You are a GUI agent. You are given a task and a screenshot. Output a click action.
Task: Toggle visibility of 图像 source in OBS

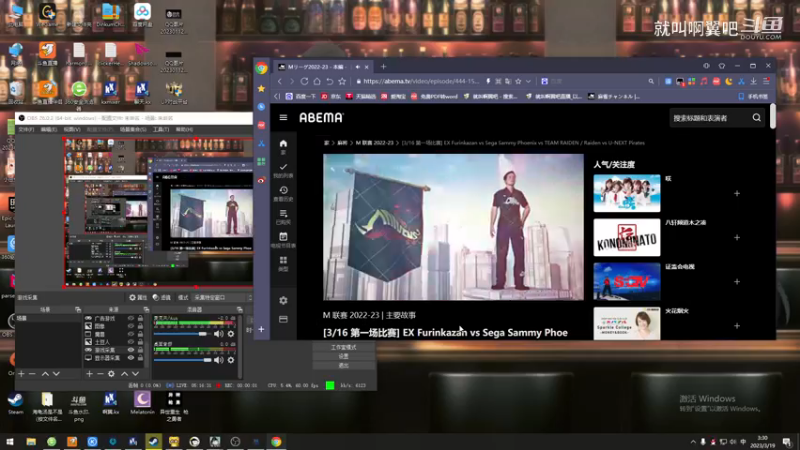pyautogui.click(x=131, y=326)
